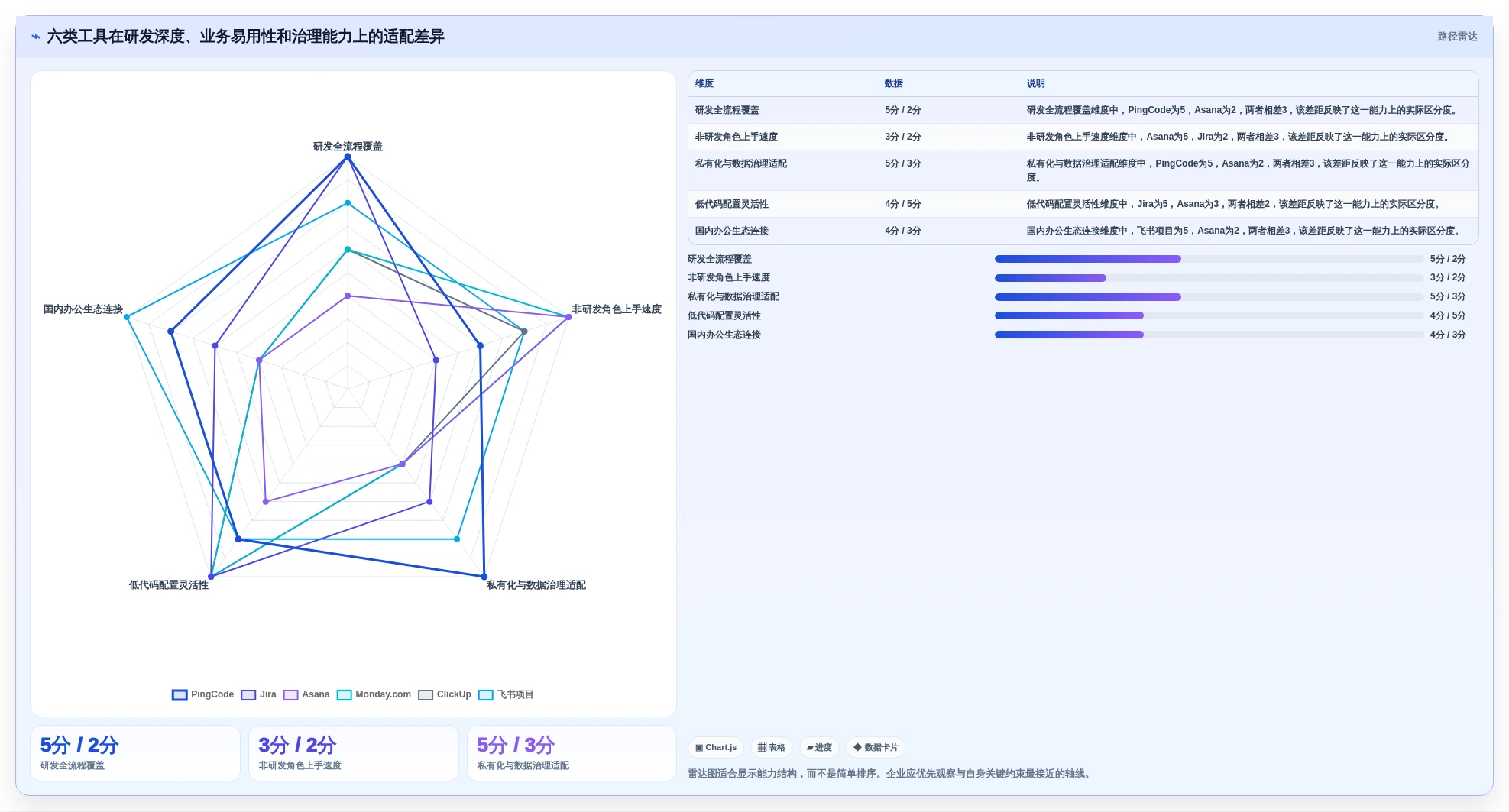The width and height of the screenshot is (1509, 812).
Task: Click the 5分 / 2分 value beside progress bar
Action: 1448,259
